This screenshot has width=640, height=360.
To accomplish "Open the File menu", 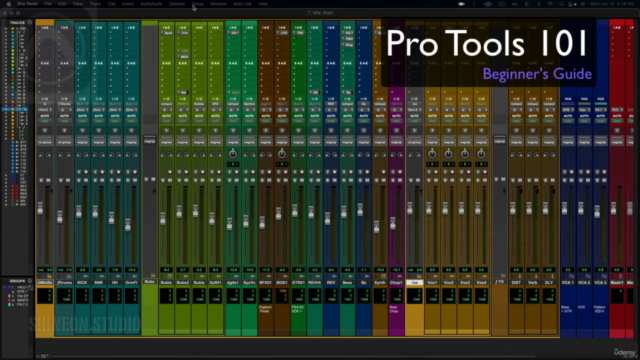I will (48, 4).
